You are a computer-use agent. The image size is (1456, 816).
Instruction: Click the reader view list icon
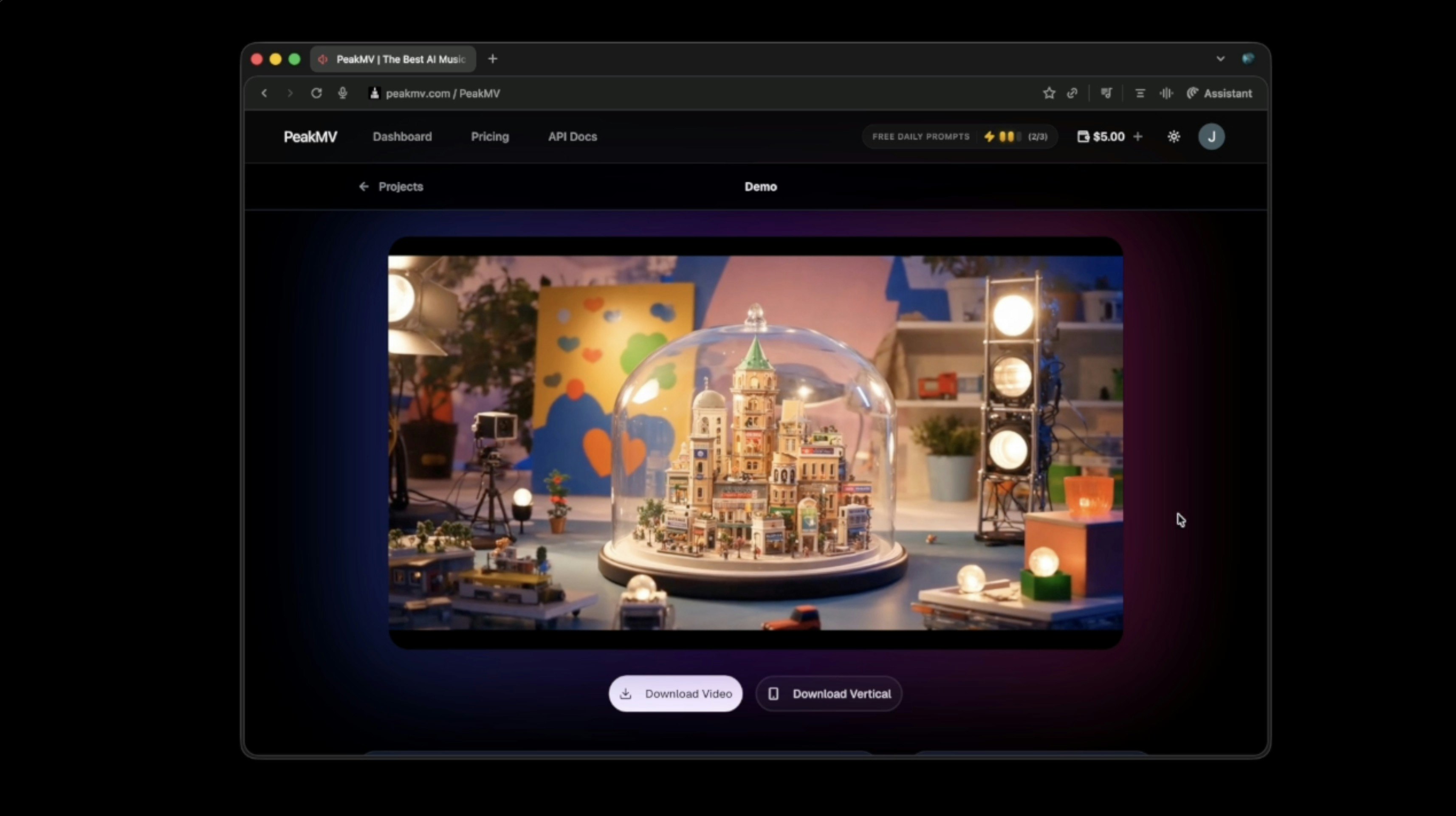(1140, 93)
